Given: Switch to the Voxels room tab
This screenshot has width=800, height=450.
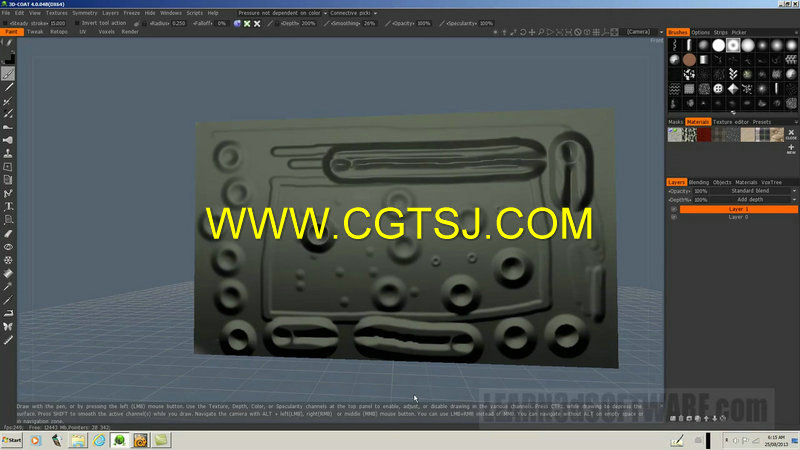Looking at the screenshot, I should [107, 32].
